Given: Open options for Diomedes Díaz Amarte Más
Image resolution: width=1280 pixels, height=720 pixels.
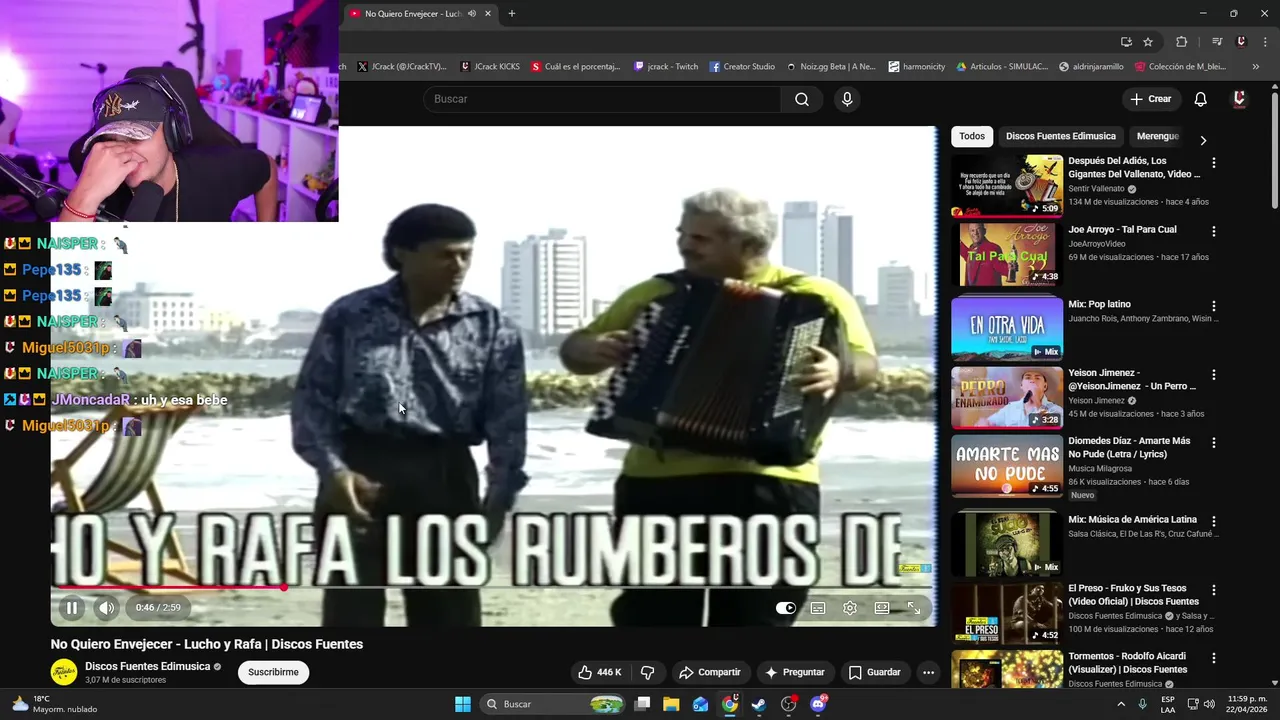Looking at the screenshot, I should point(1214,442).
